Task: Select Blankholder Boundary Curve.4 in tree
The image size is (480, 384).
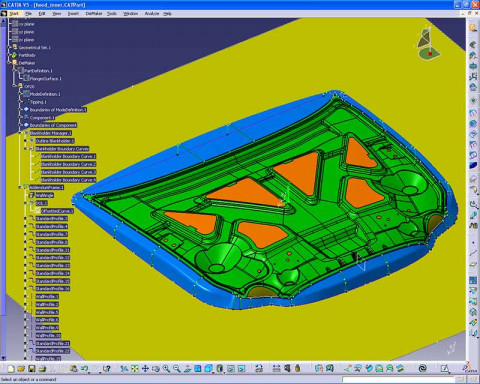Action: coord(68,180)
